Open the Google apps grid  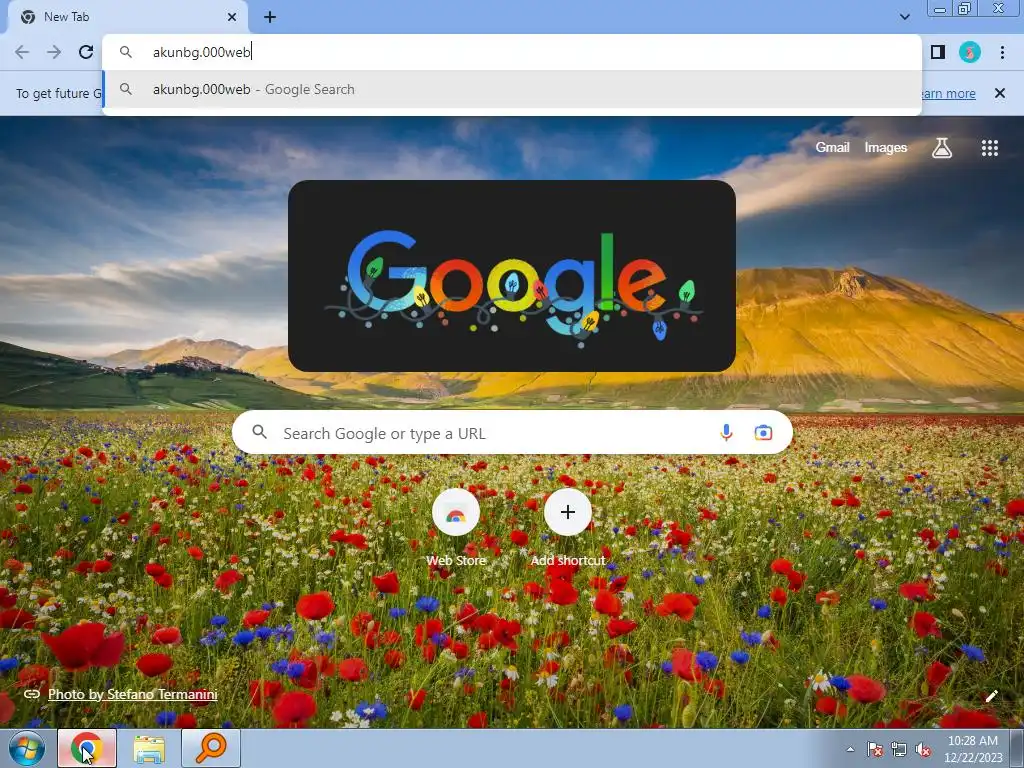pos(990,148)
